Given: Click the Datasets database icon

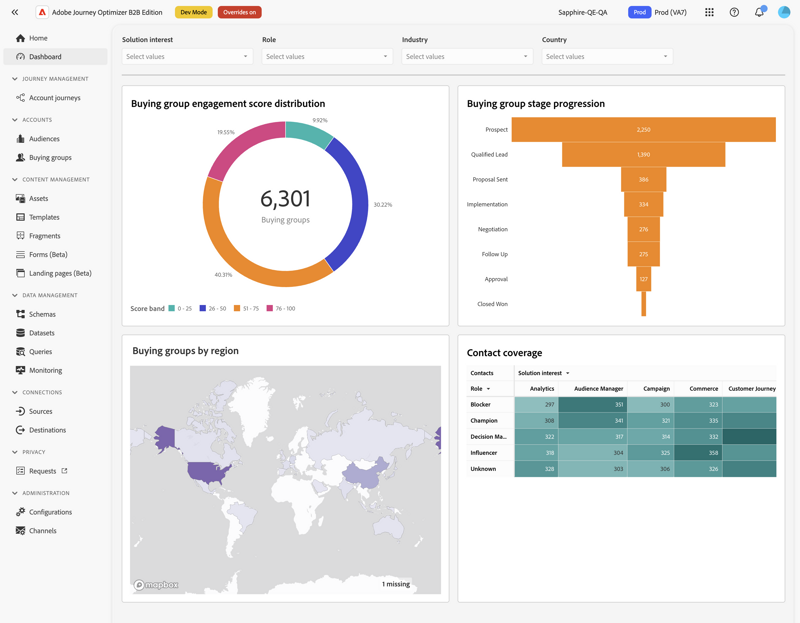Looking at the screenshot, I should [20, 333].
